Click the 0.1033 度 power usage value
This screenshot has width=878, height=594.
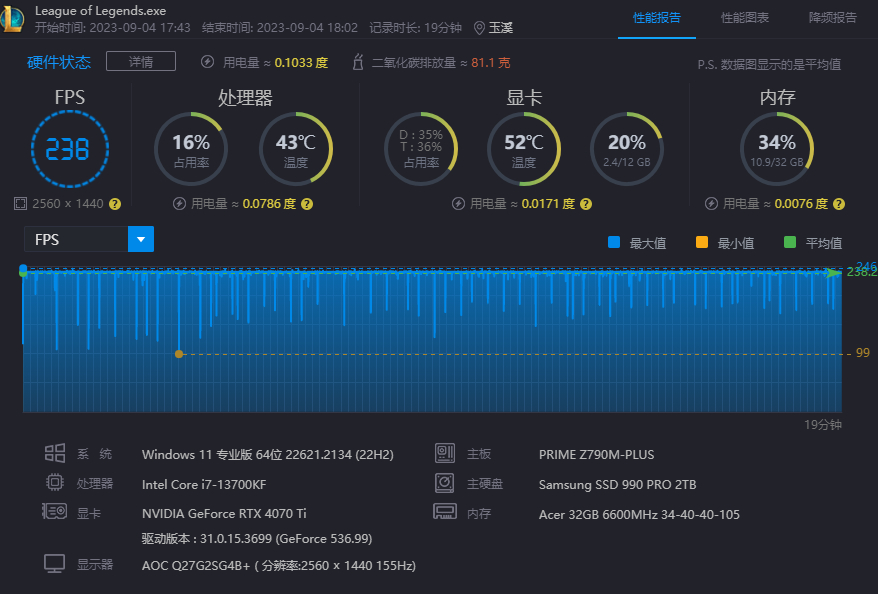click(301, 63)
